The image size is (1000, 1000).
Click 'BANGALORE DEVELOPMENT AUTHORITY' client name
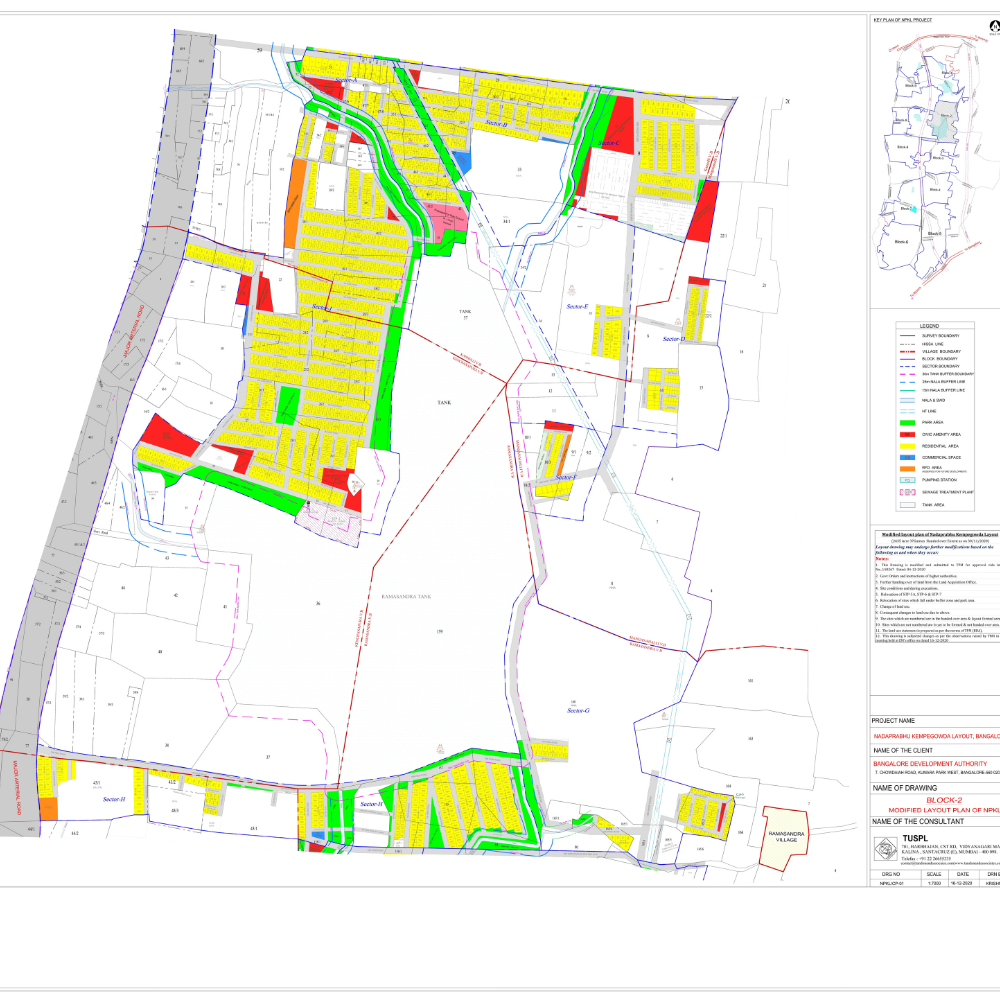[930, 763]
